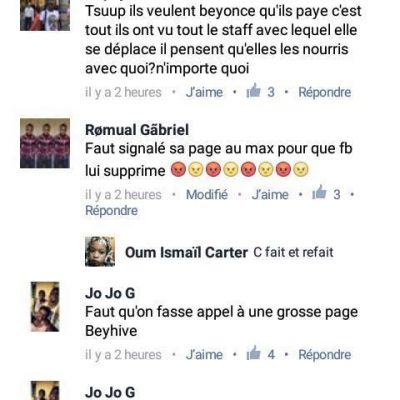
Task: Reply to the comment about Beyonce's staff
Action: pos(325,92)
